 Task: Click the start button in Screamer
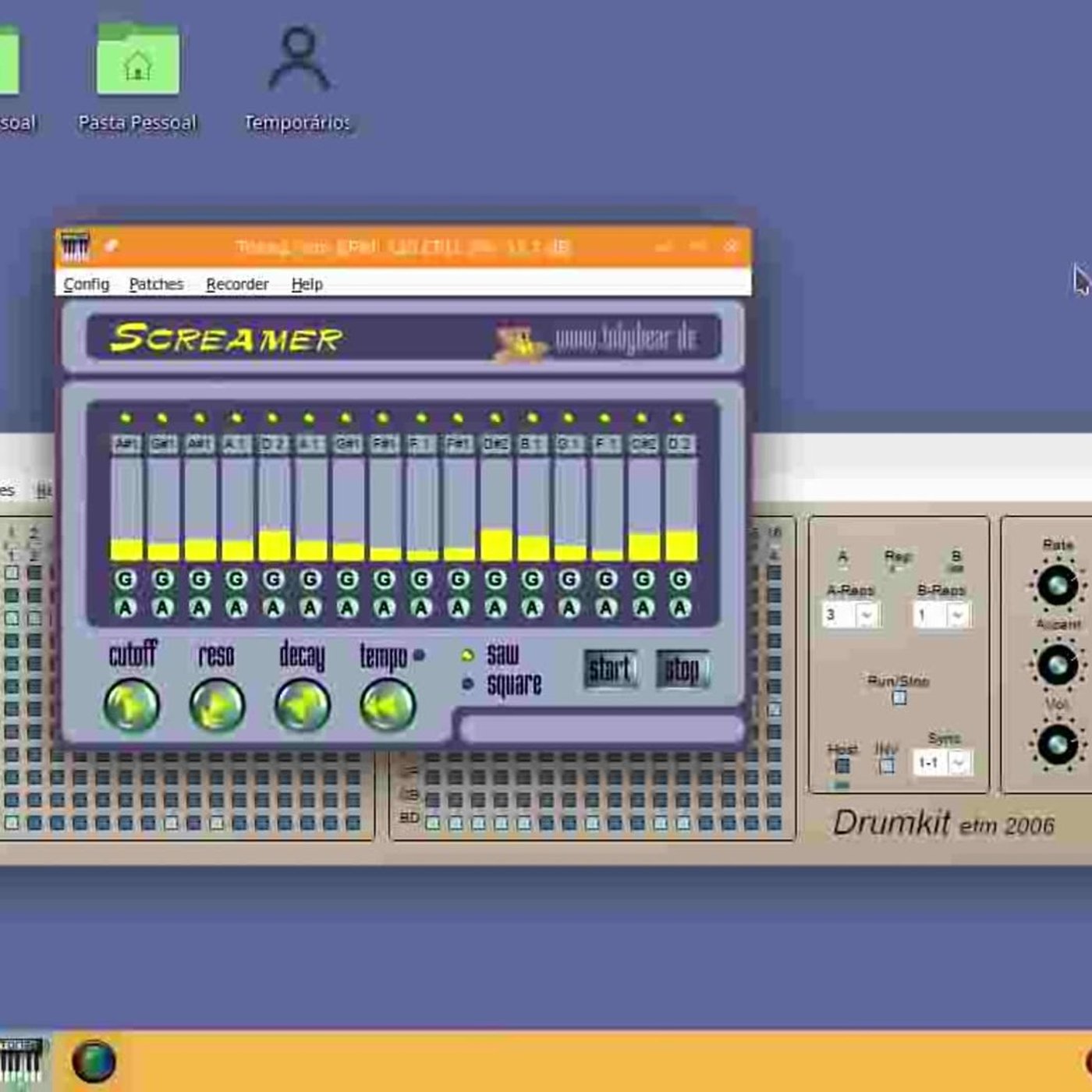pyautogui.click(x=611, y=668)
